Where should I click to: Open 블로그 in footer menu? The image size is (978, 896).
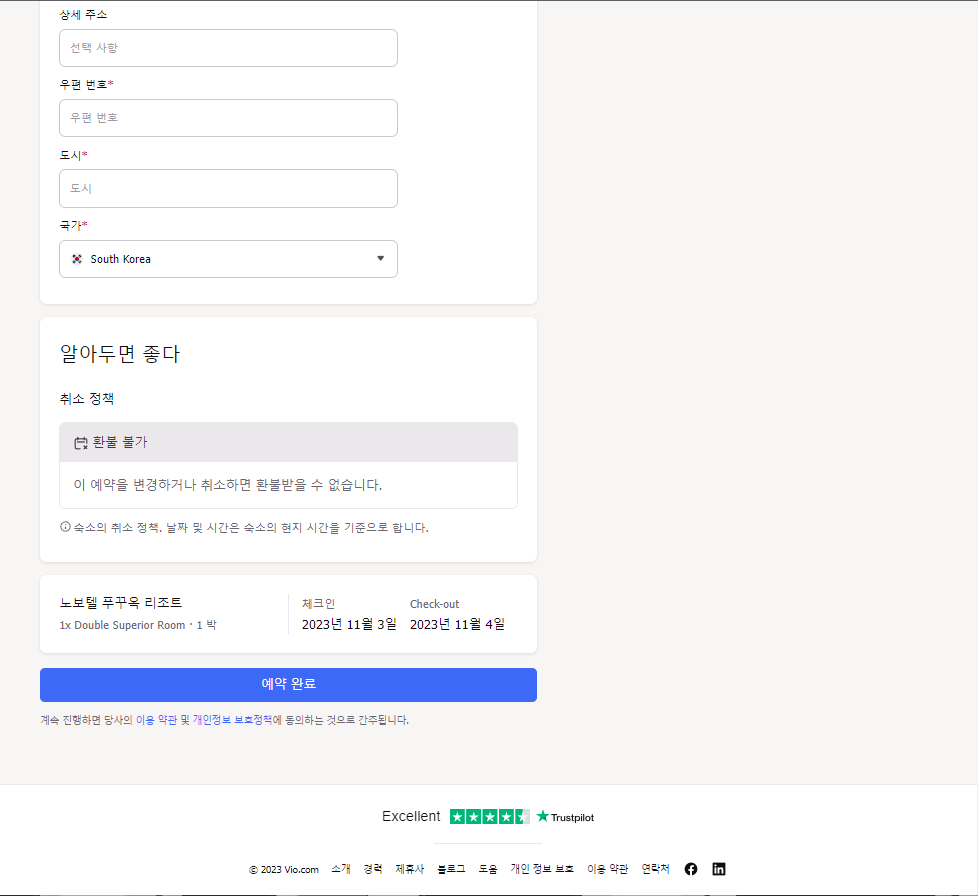pyautogui.click(x=451, y=869)
